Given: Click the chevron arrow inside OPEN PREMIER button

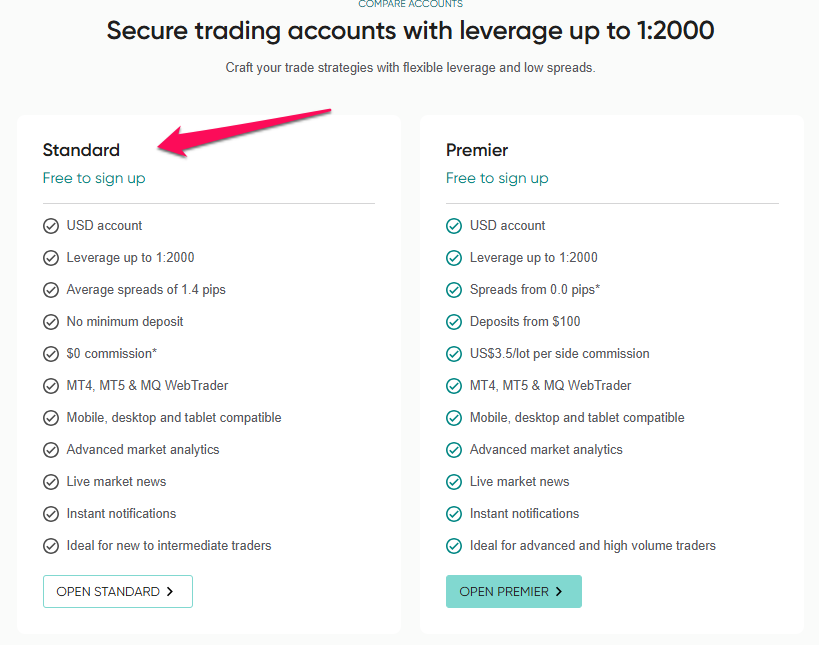Looking at the screenshot, I should 559,591.
